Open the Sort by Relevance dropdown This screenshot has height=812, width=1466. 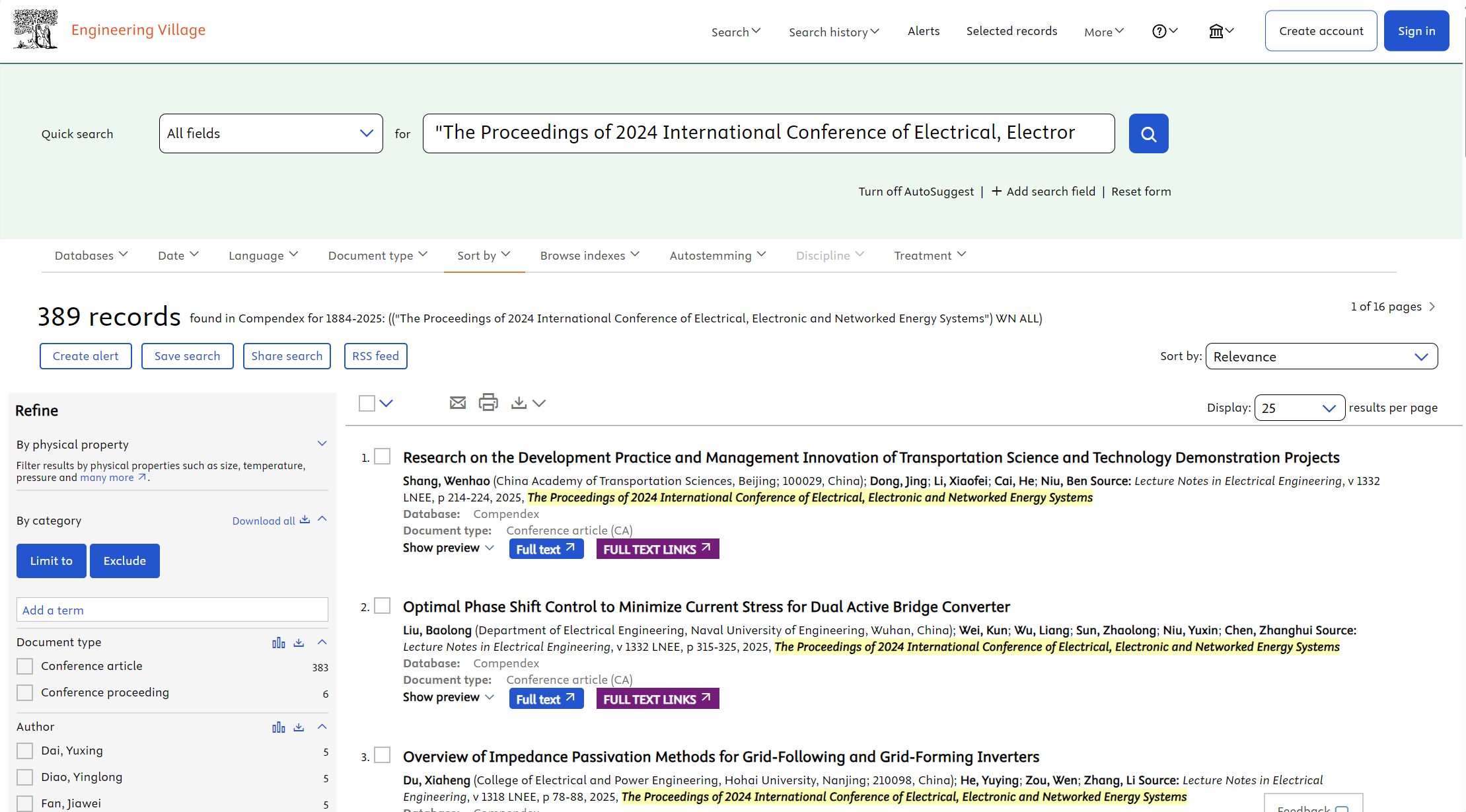point(1321,356)
